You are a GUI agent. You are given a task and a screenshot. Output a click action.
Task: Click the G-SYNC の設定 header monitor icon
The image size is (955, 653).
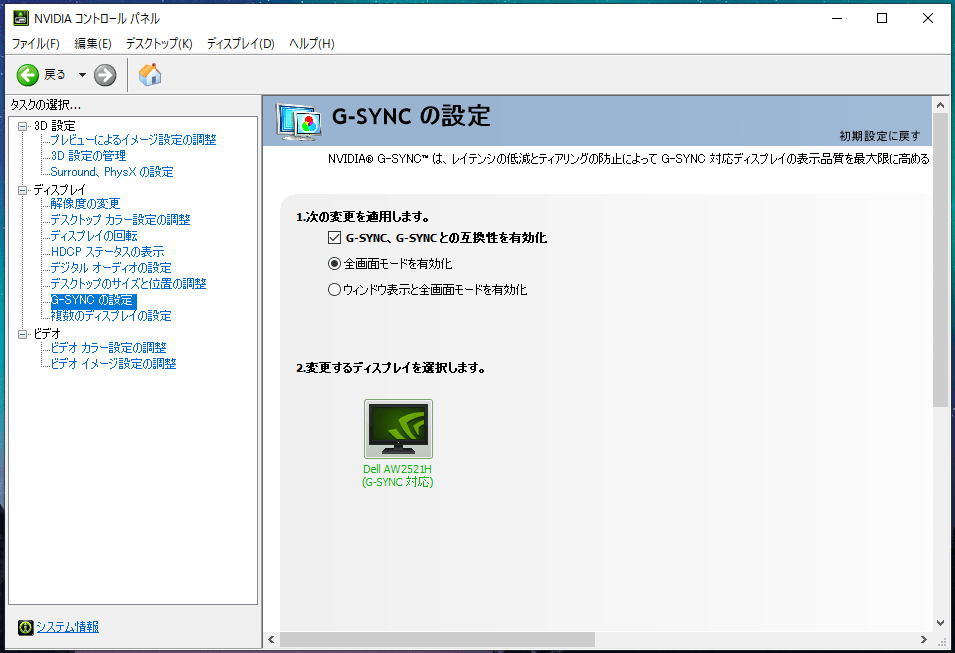point(298,121)
